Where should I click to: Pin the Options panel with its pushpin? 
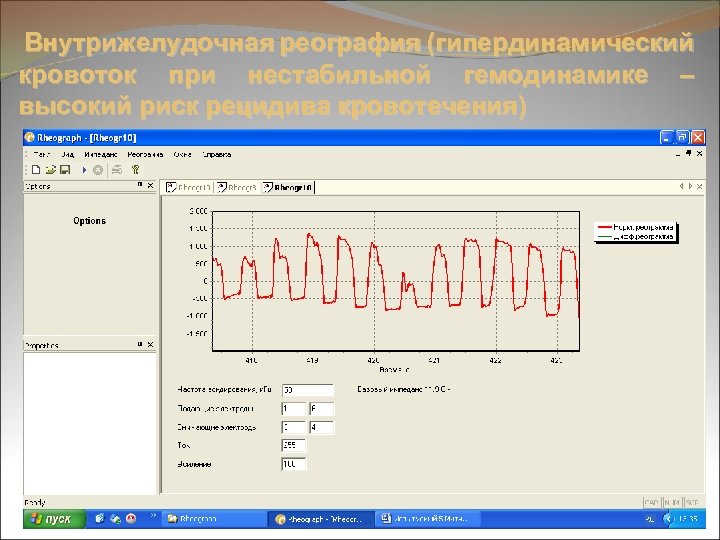(x=140, y=185)
